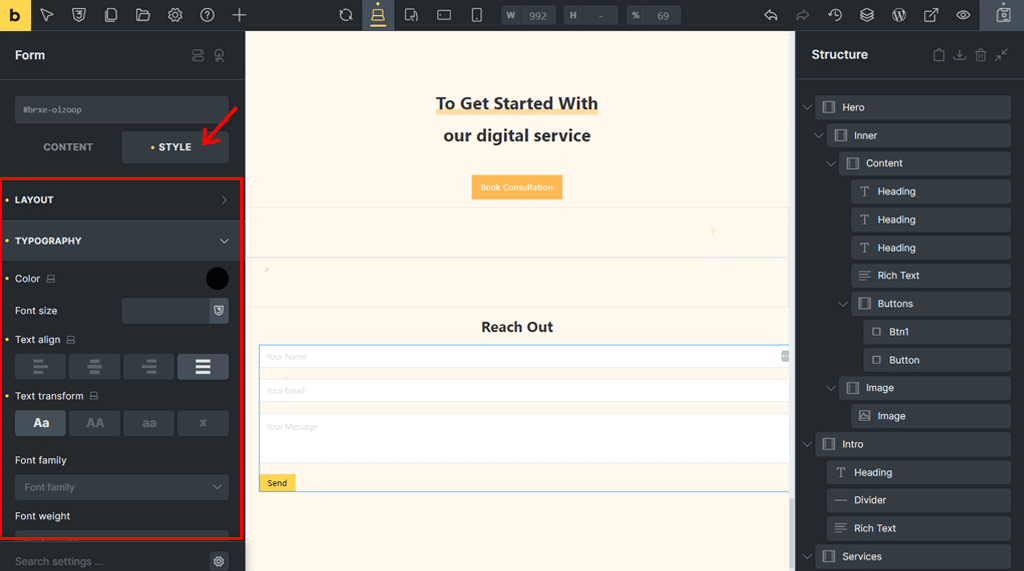Screen dimensions: 1024x571
Task: Open the pages icon in toolbar
Action: pyautogui.click(x=110, y=15)
